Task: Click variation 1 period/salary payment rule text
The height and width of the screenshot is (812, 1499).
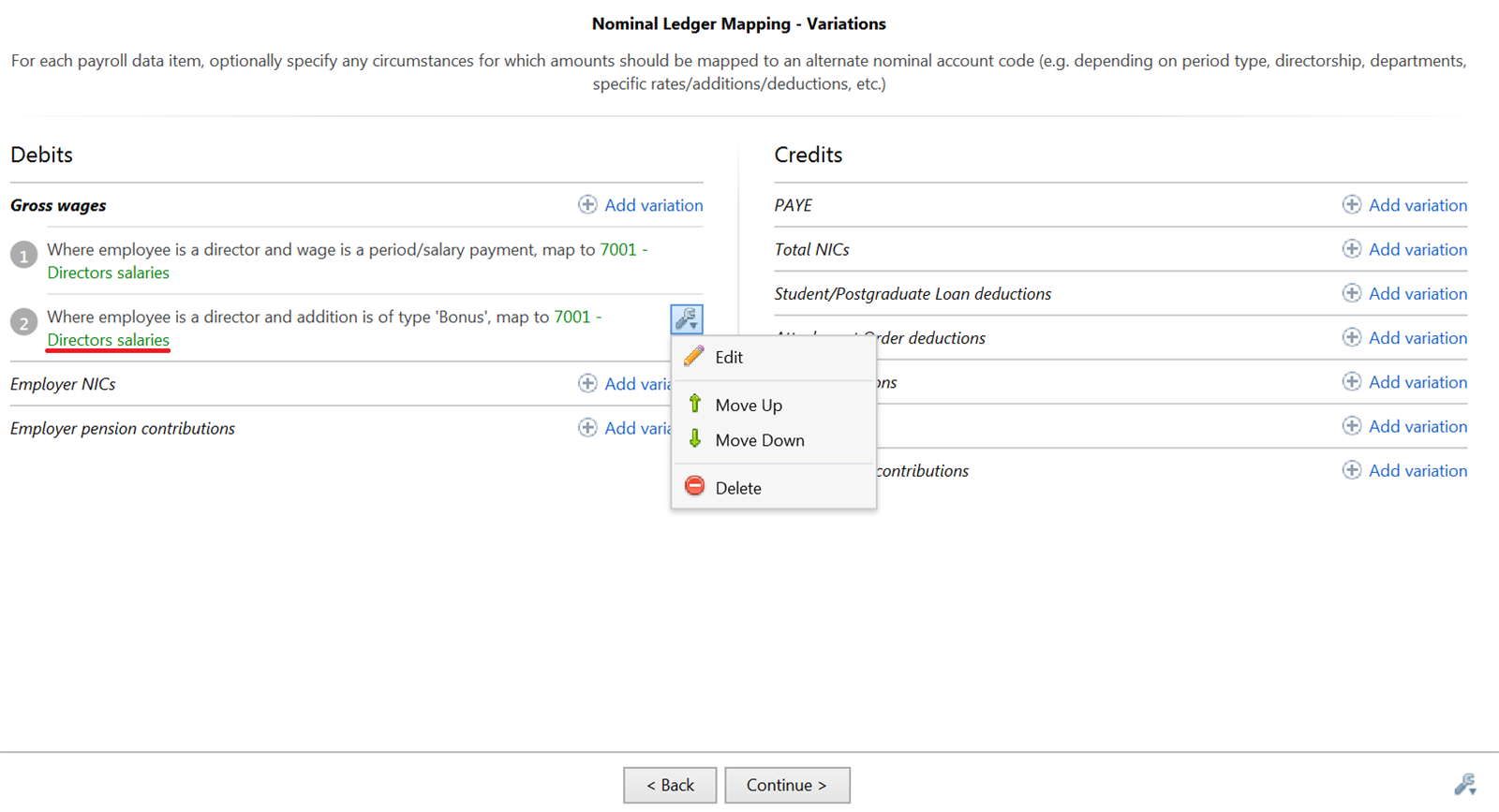Action: [348, 261]
